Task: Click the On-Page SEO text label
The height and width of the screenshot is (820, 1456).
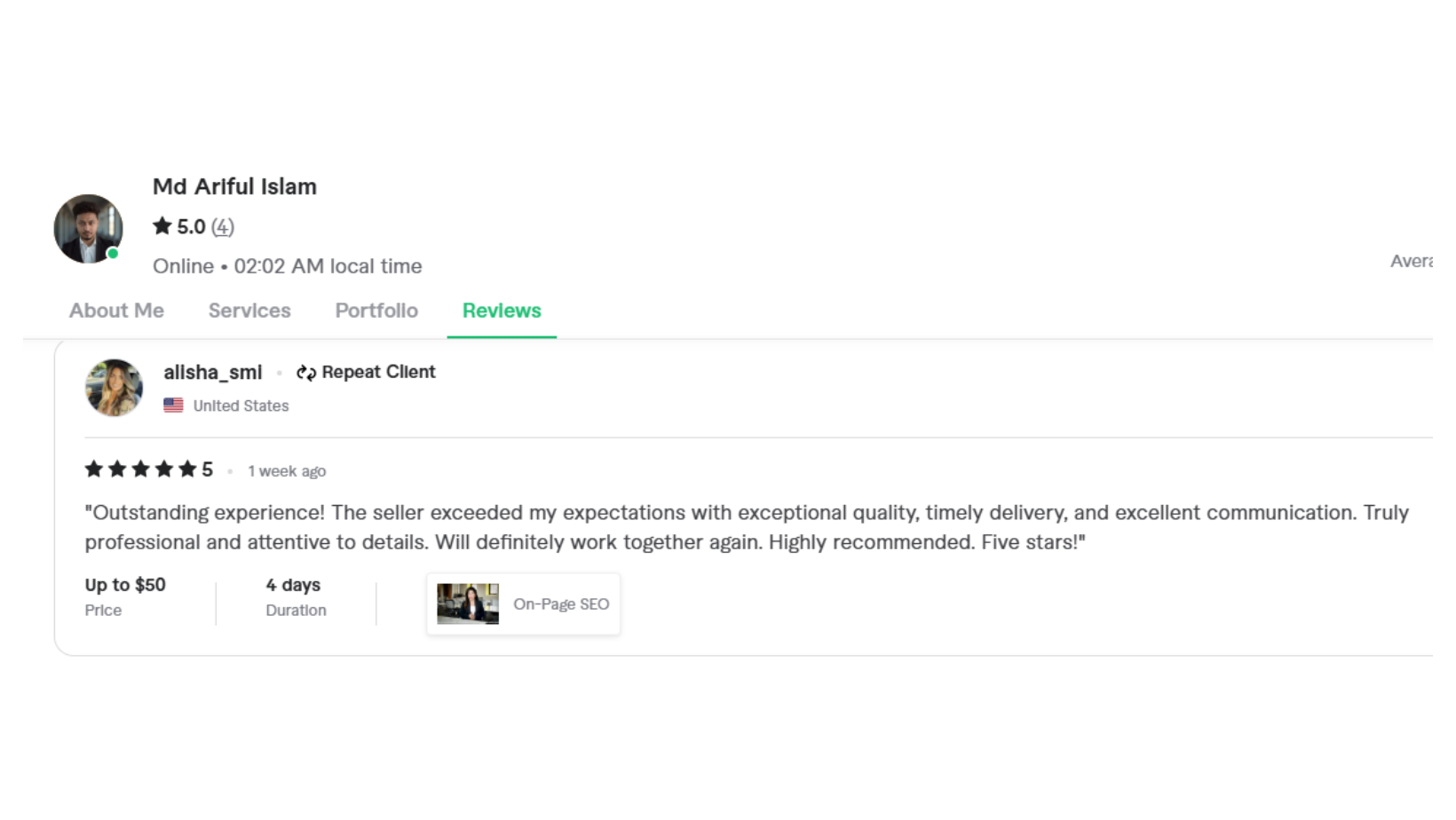Action: [561, 604]
